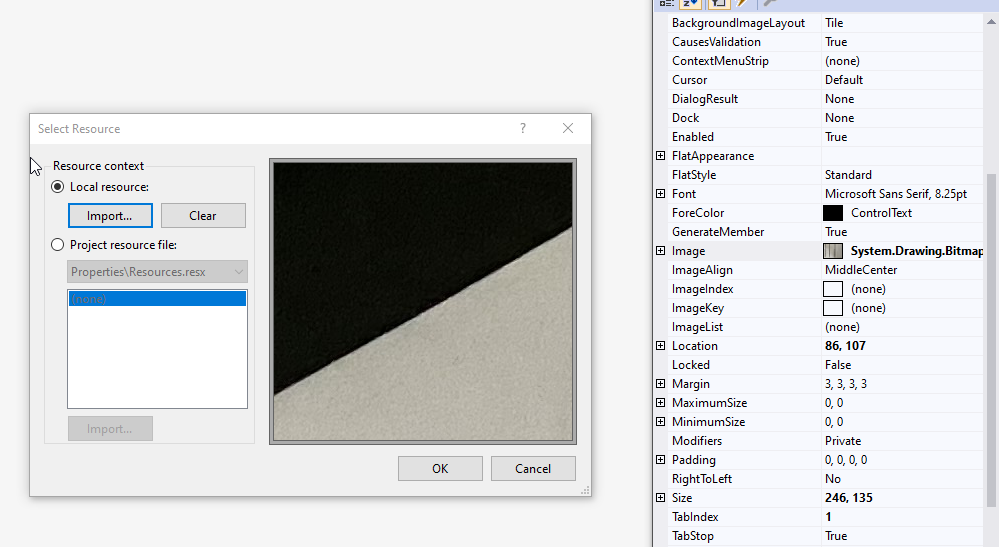The height and width of the screenshot is (547, 999).
Task: Click the Modifiers value Private
Action: coord(843,441)
